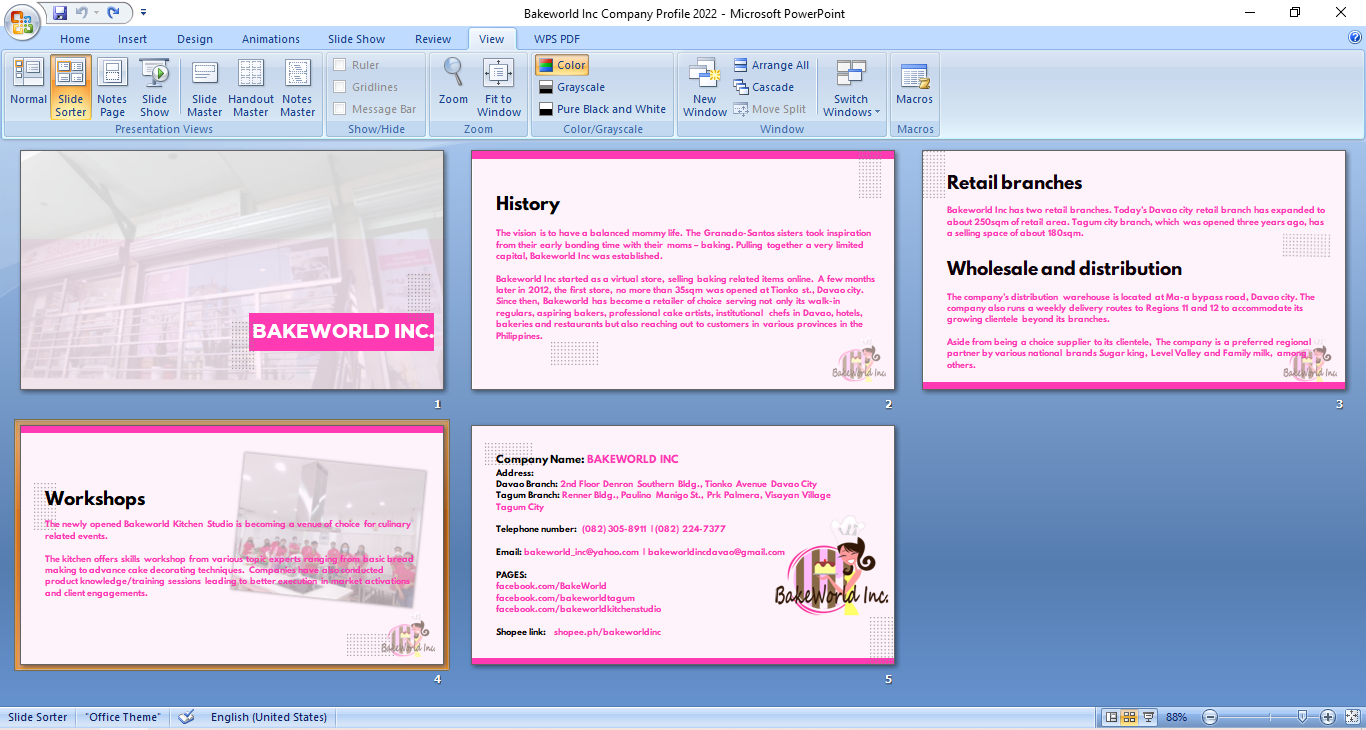Start Slide Show from status bar button
Viewport: 1366px width, 730px height.
pyautogui.click(x=1148, y=717)
